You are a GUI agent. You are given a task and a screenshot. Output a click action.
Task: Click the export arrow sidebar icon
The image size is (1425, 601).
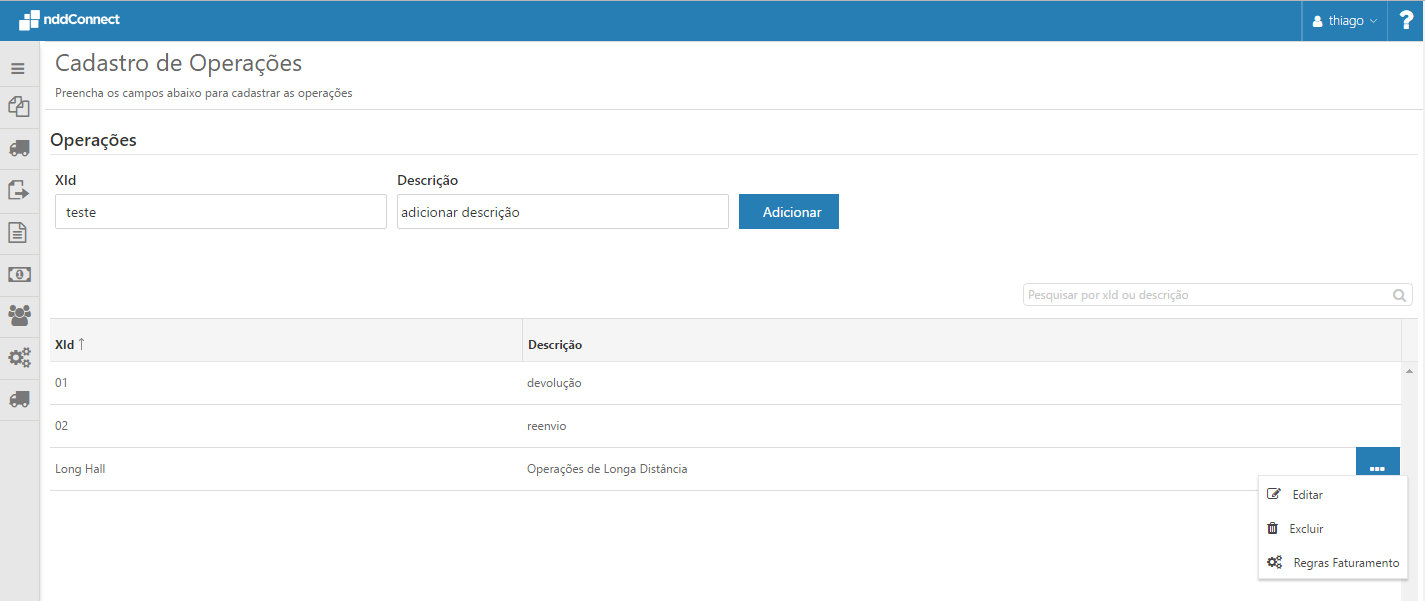(x=18, y=190)
